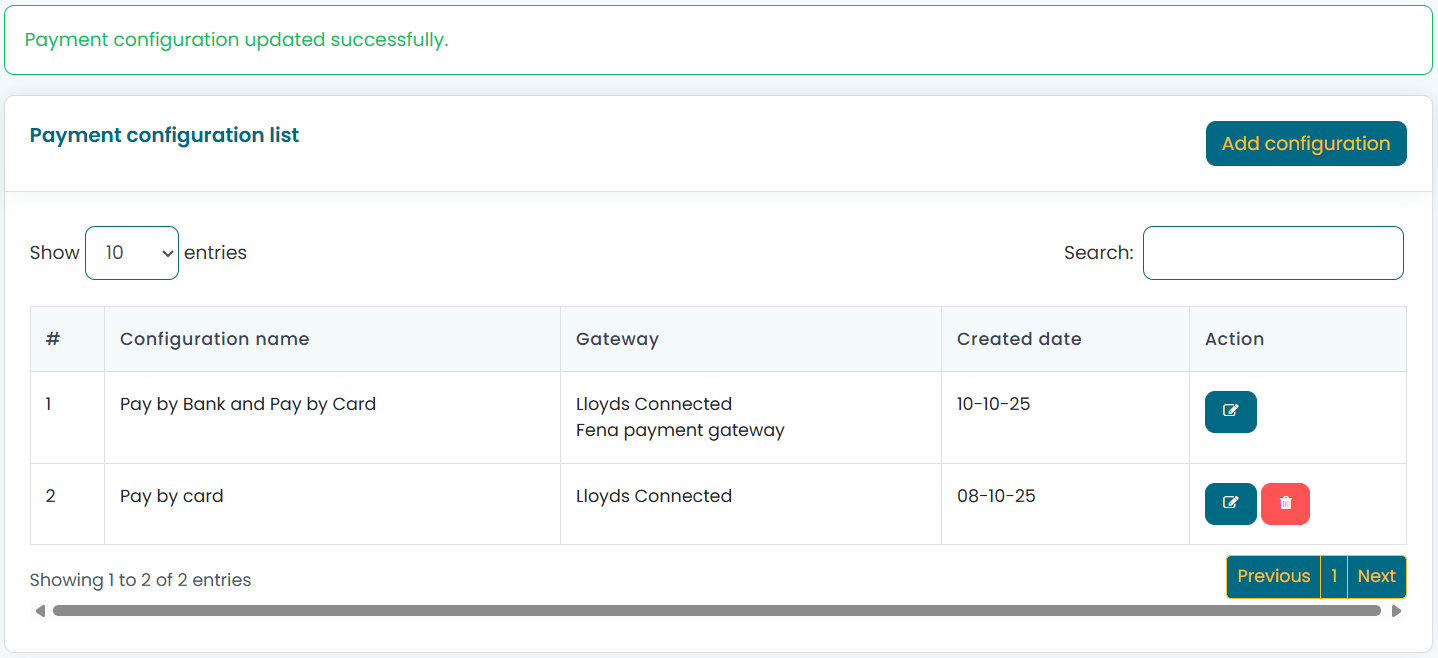This screenshot has width=1438, height=658.
Task: Delete the Pay by card configuration
Action: click(1285, 504)
